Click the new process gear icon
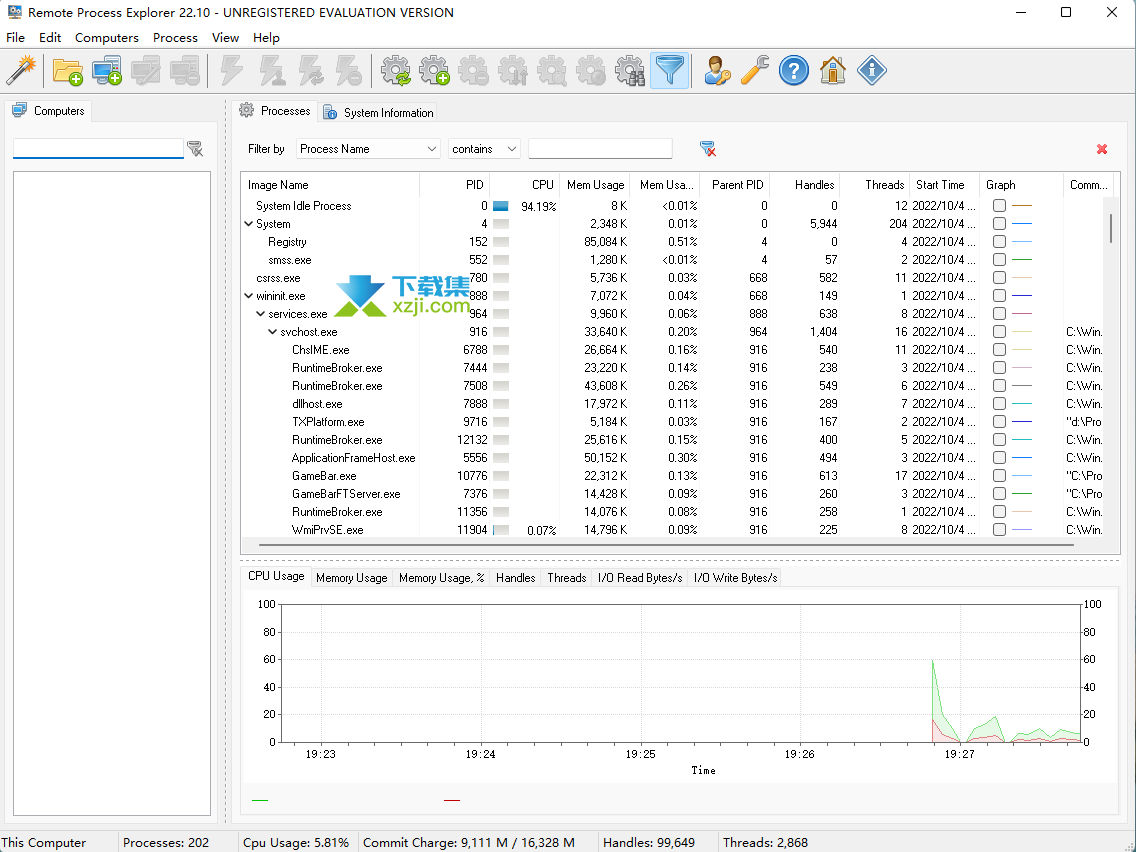1136x852 pixels. point(435,70)
